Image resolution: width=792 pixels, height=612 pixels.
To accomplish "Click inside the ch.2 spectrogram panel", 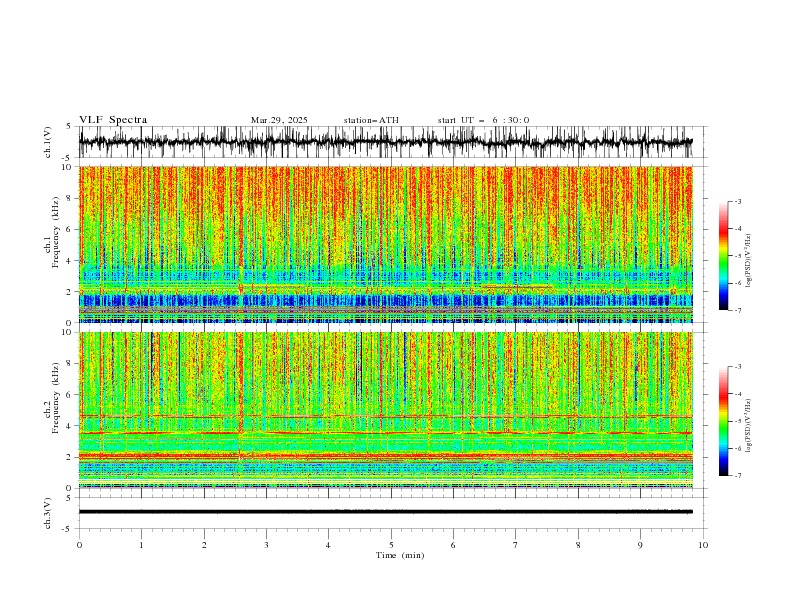I will (386, 410).
